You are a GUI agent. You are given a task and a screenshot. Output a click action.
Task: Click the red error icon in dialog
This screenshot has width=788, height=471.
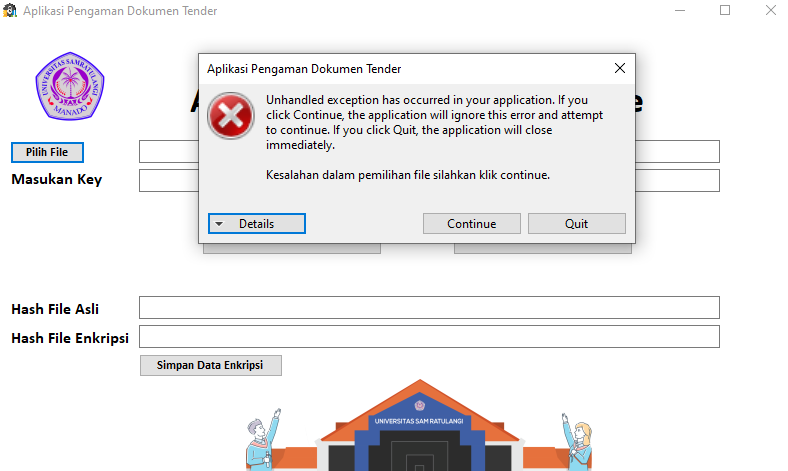231,116
